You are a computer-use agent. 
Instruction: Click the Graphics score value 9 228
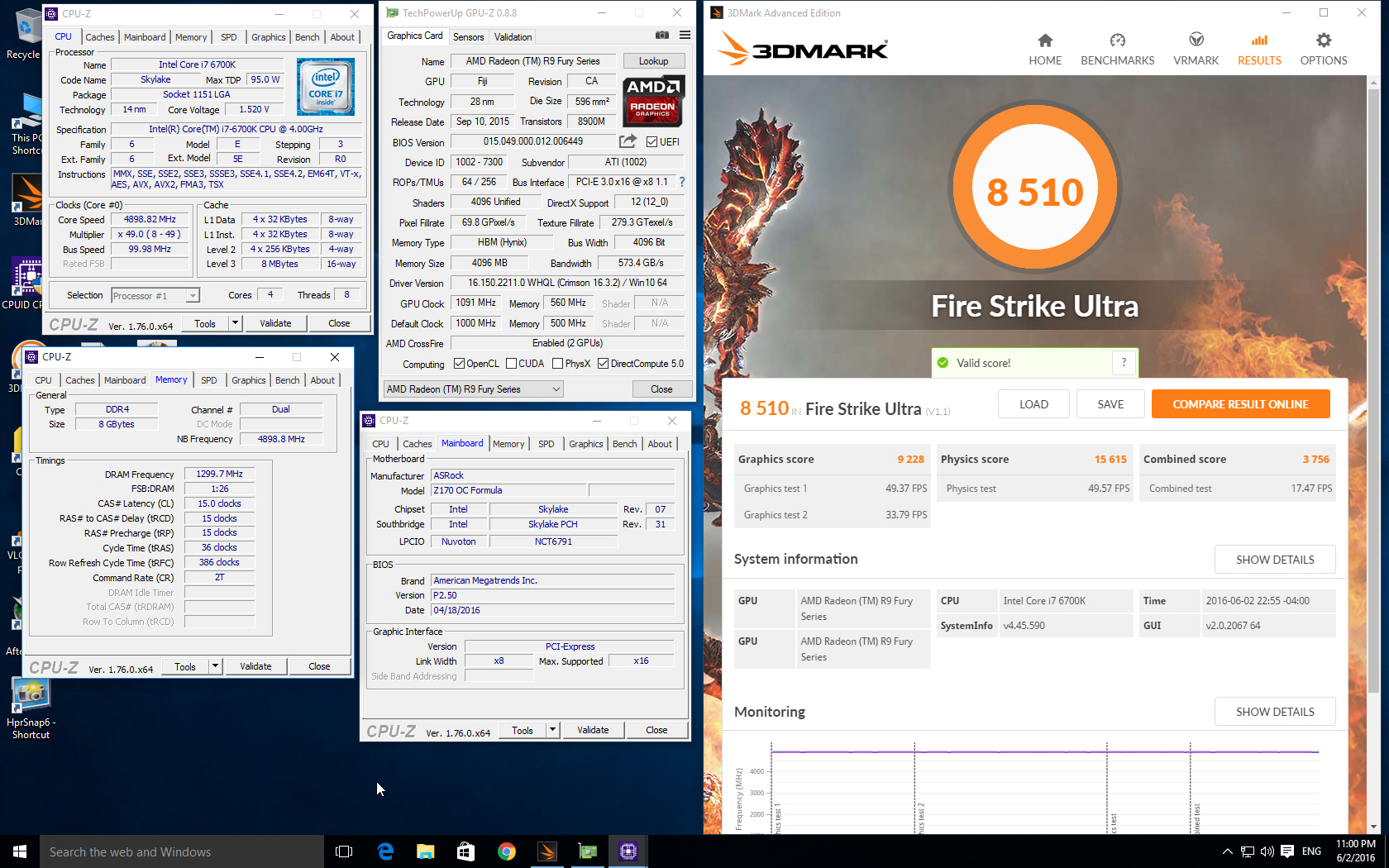(x=910, y=460)
